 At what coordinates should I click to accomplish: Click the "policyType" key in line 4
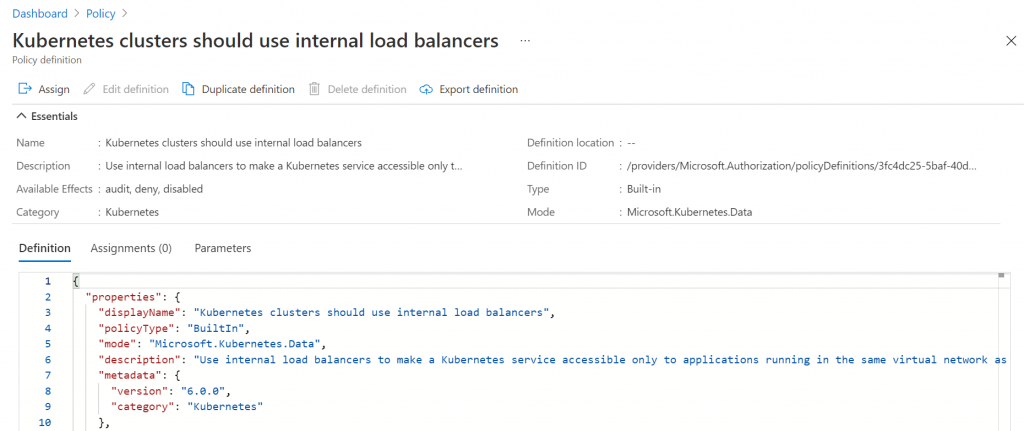136,328
